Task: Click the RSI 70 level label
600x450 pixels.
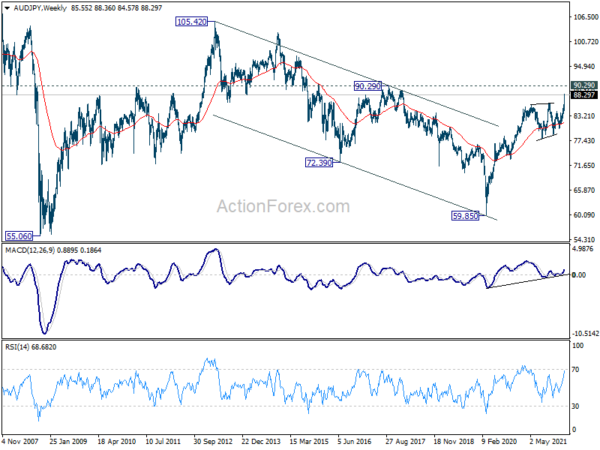Action: 576,370
